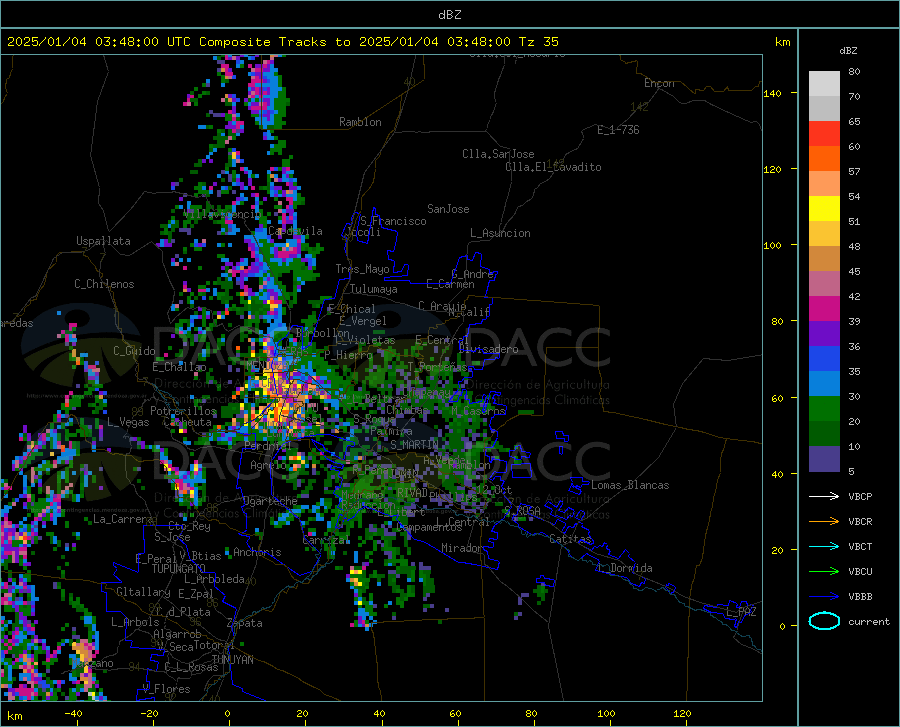The width and height of the screenshot is (900, 727).
Task: Click the 'La_Carrera' place label
Action: click(x=123, y=519)
